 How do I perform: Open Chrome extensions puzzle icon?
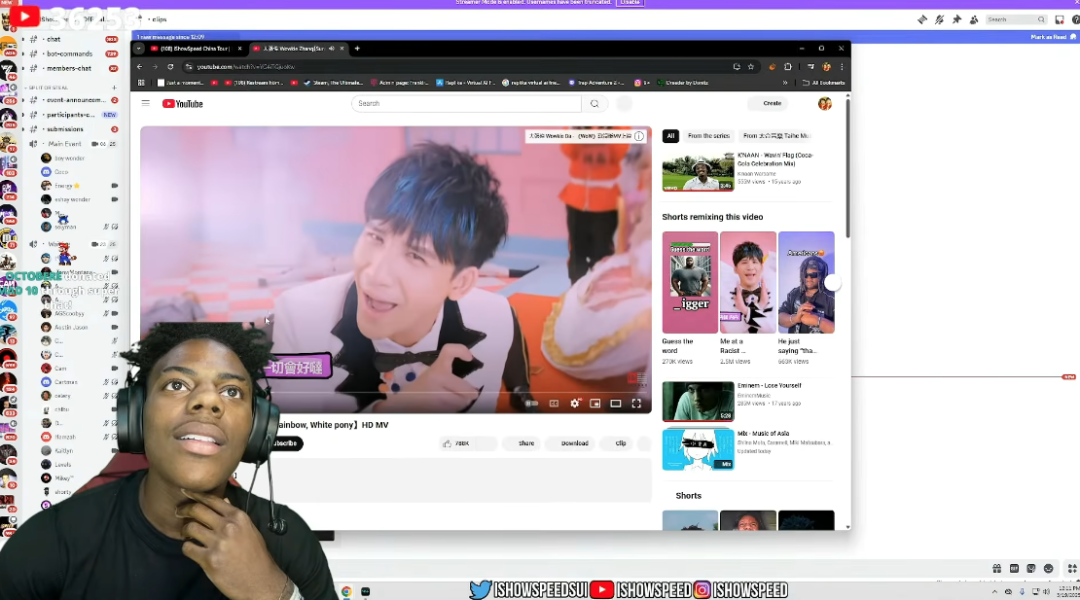pos(787,67)
